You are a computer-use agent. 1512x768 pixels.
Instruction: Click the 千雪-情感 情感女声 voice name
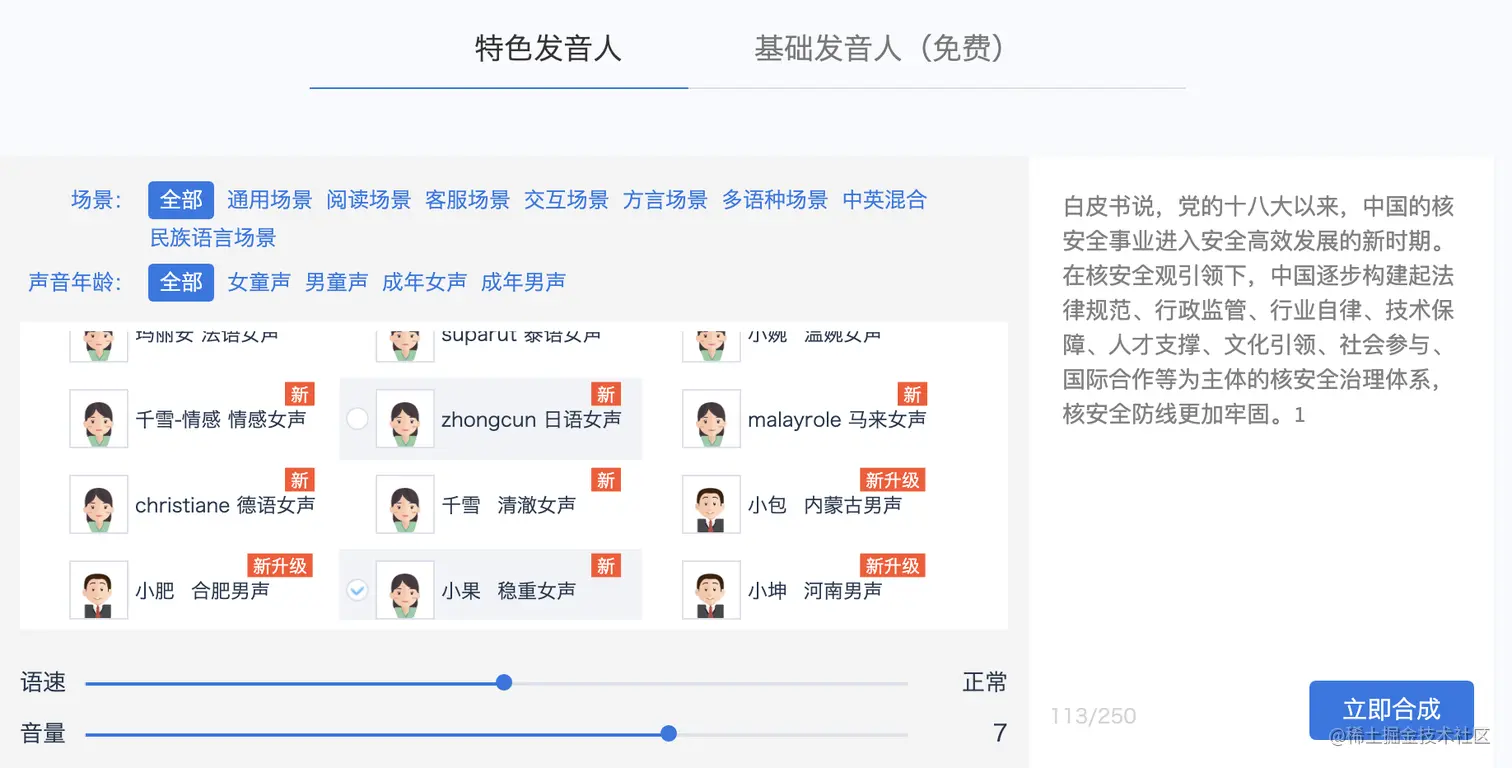[221, 420]
